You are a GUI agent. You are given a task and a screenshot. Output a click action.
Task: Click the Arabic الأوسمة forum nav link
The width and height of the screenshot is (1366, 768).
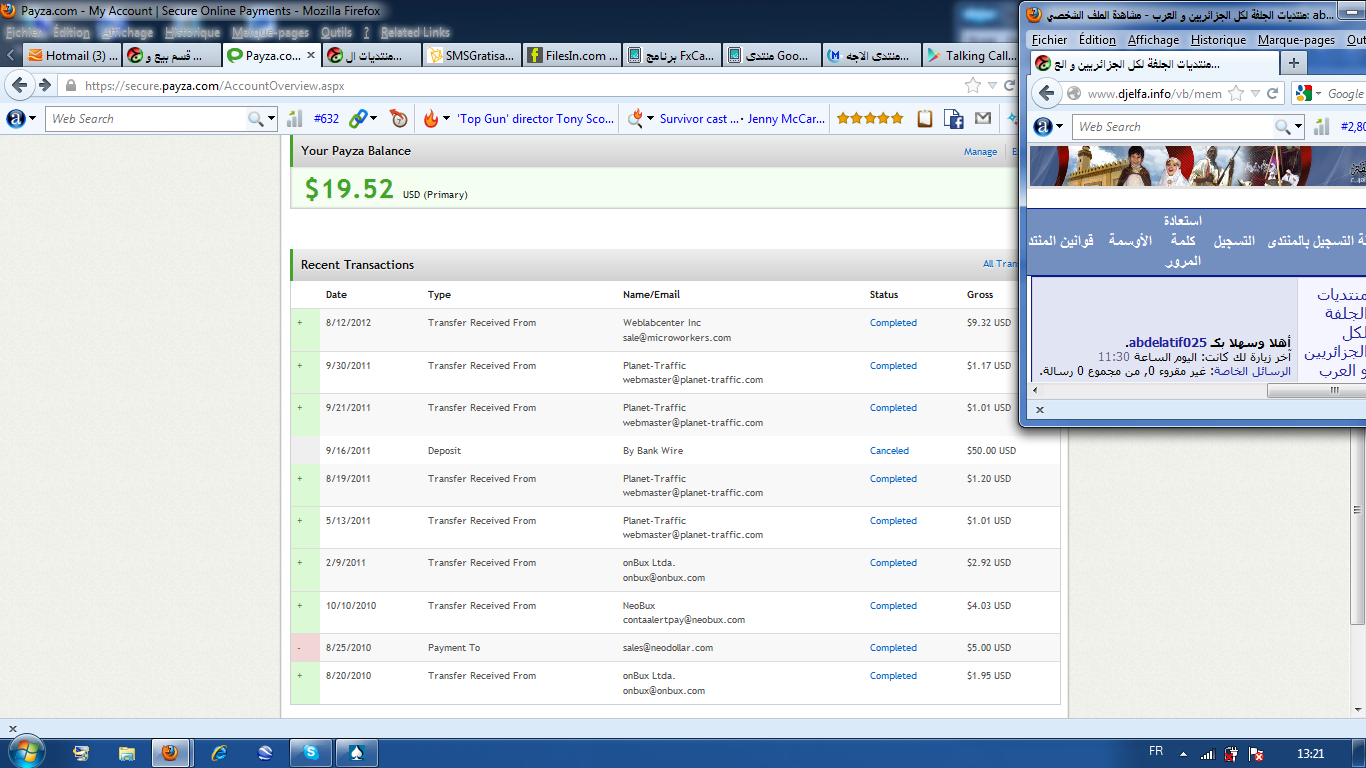pos(1130,241)
